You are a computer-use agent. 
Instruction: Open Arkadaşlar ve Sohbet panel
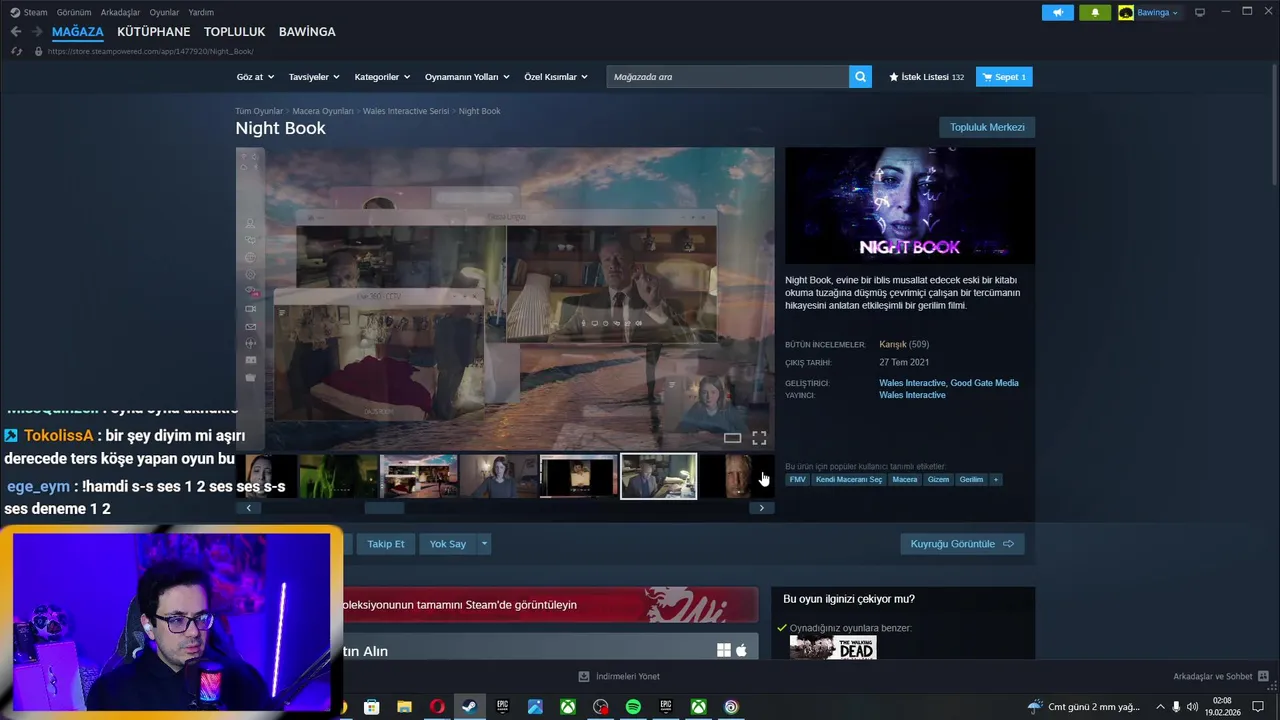1220,677
